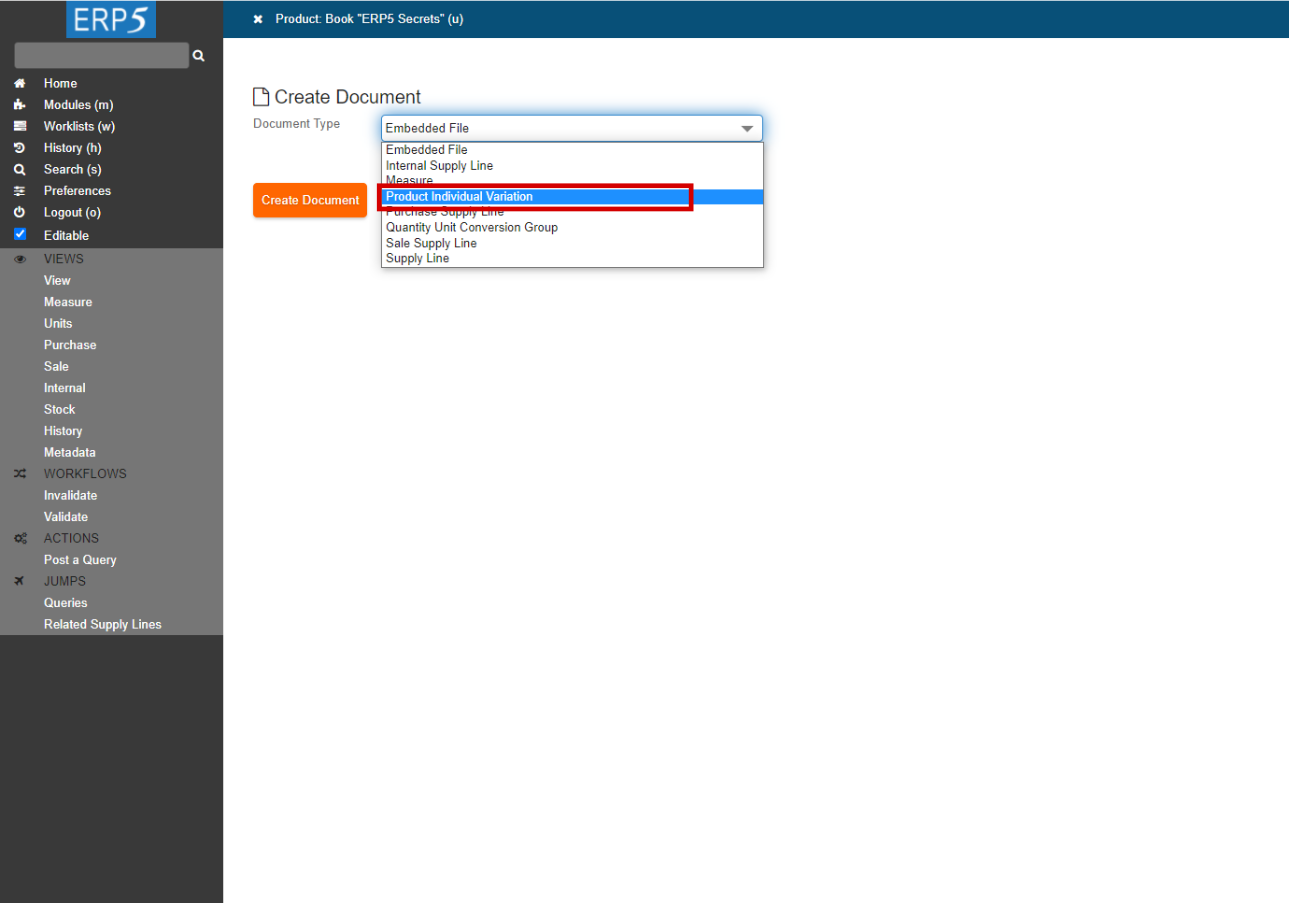Click the Product: Book "ERP5 Secrets" header title
The width and height of the screenshot is (1289, 903).
point(369,19)
